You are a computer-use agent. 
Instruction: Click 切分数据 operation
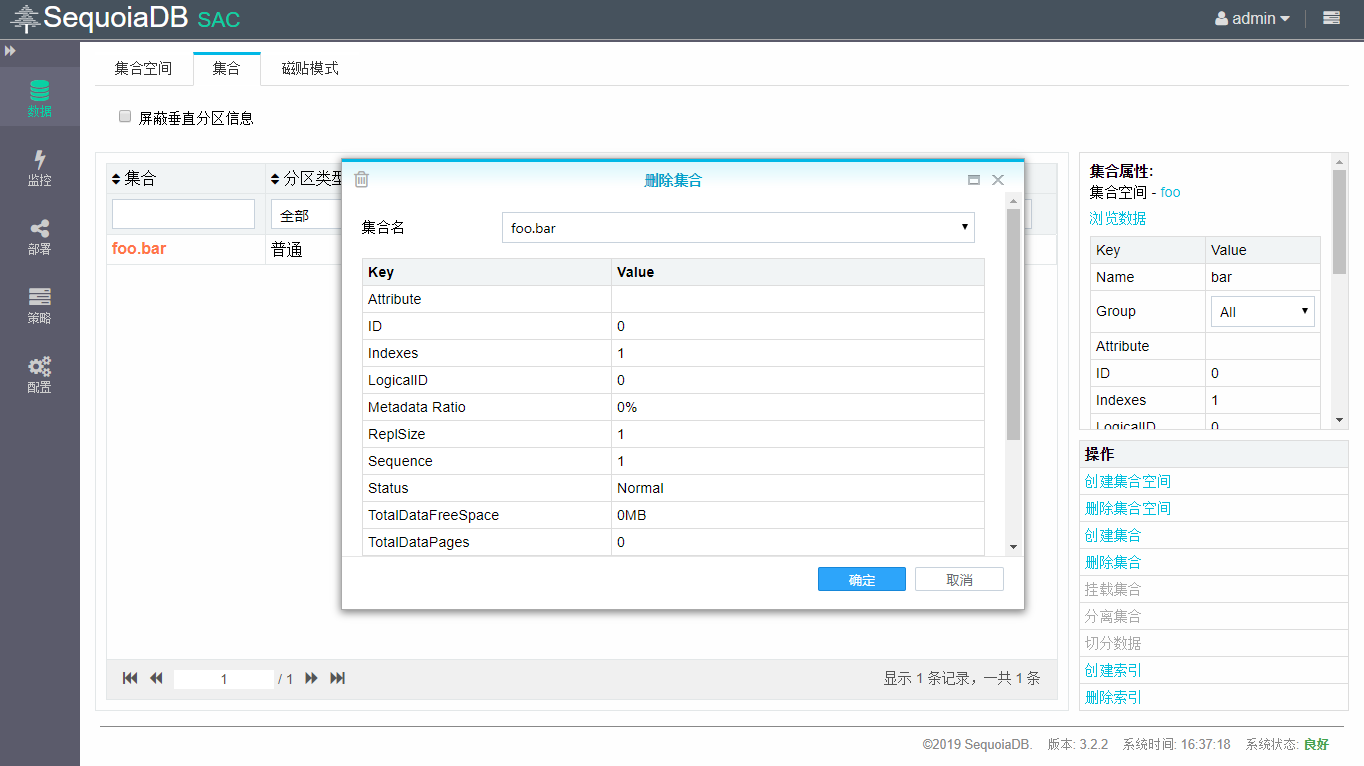(x=1113, y=643)
